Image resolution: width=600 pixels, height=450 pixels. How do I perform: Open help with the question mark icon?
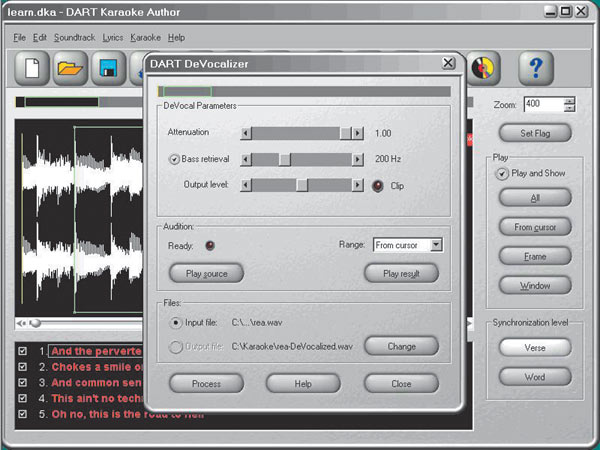pyautogui.click(x=536, y=68)
